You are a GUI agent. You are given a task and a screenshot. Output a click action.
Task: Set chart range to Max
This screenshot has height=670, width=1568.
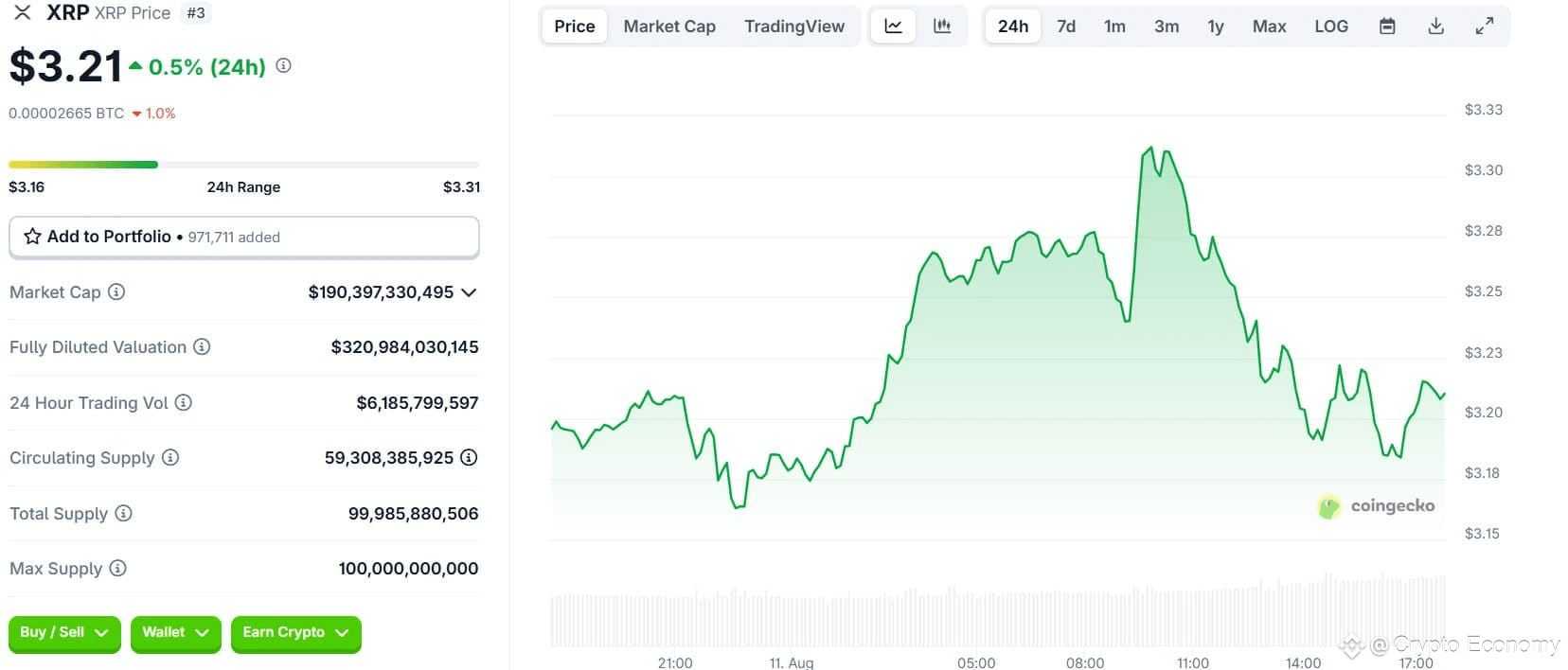pyautogui.click(x=1269, y=26)
